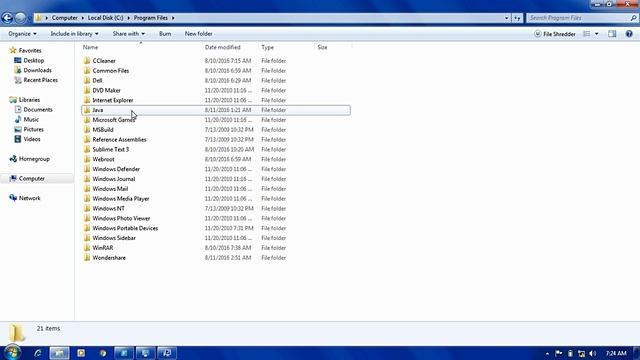Open the Documents library
Viewport: 640px width, 360px height.
[33, 109]
